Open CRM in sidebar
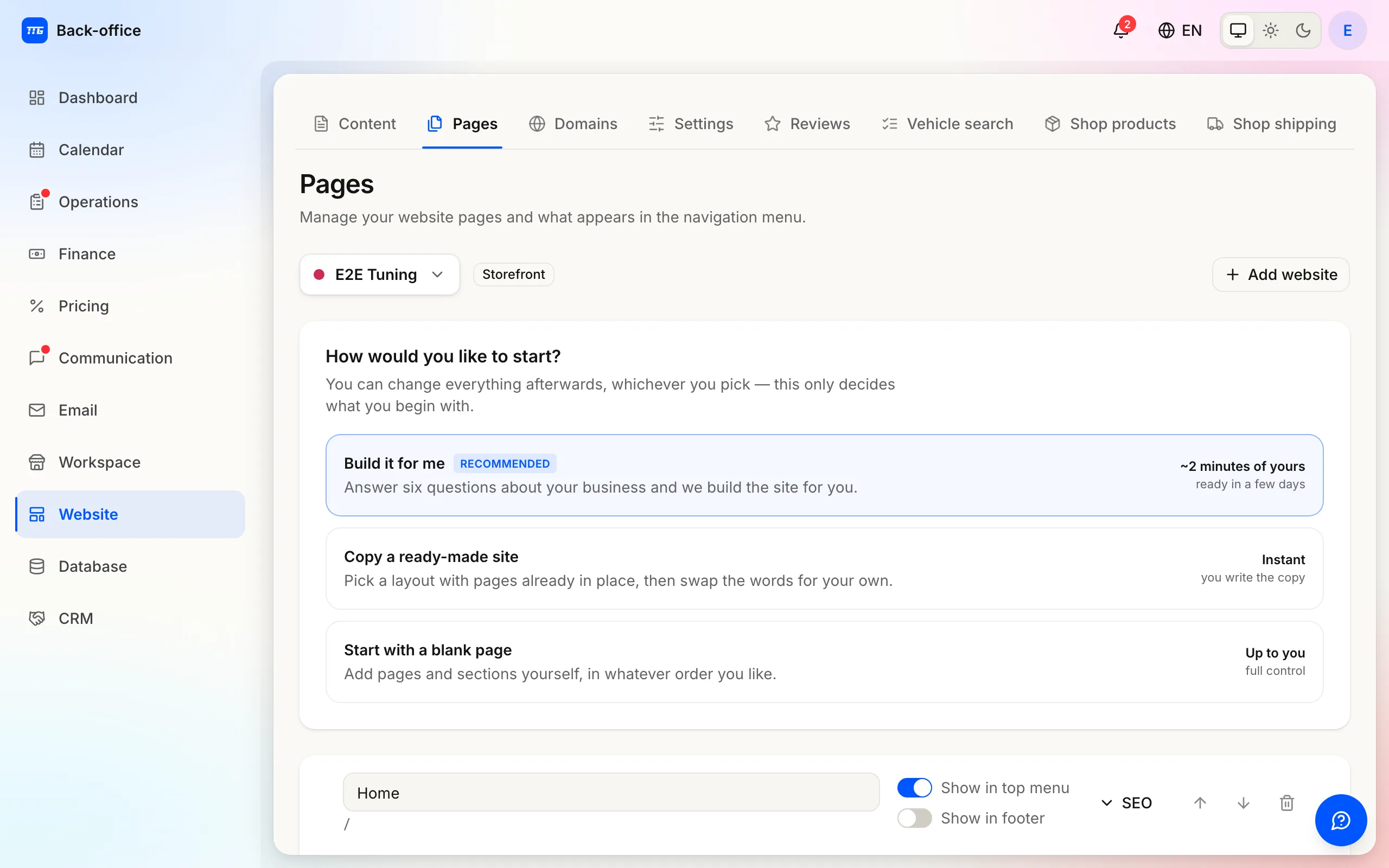The image size is (1389, 868). click(130, 618)
